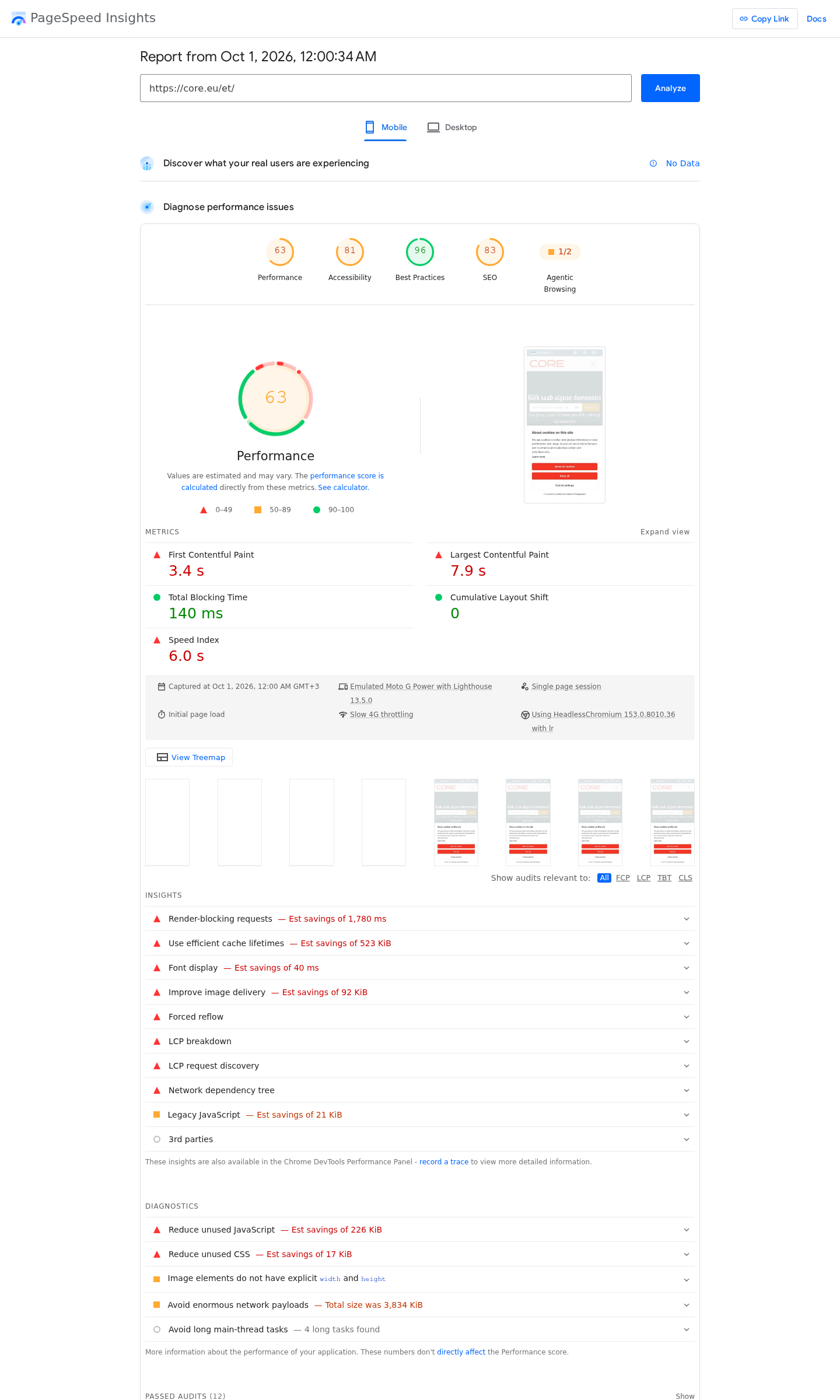This screenshot has width=840, height=1400.
Task: Expand Avoid enormous network payloads diagnostic
Action: coord(420,1305)
